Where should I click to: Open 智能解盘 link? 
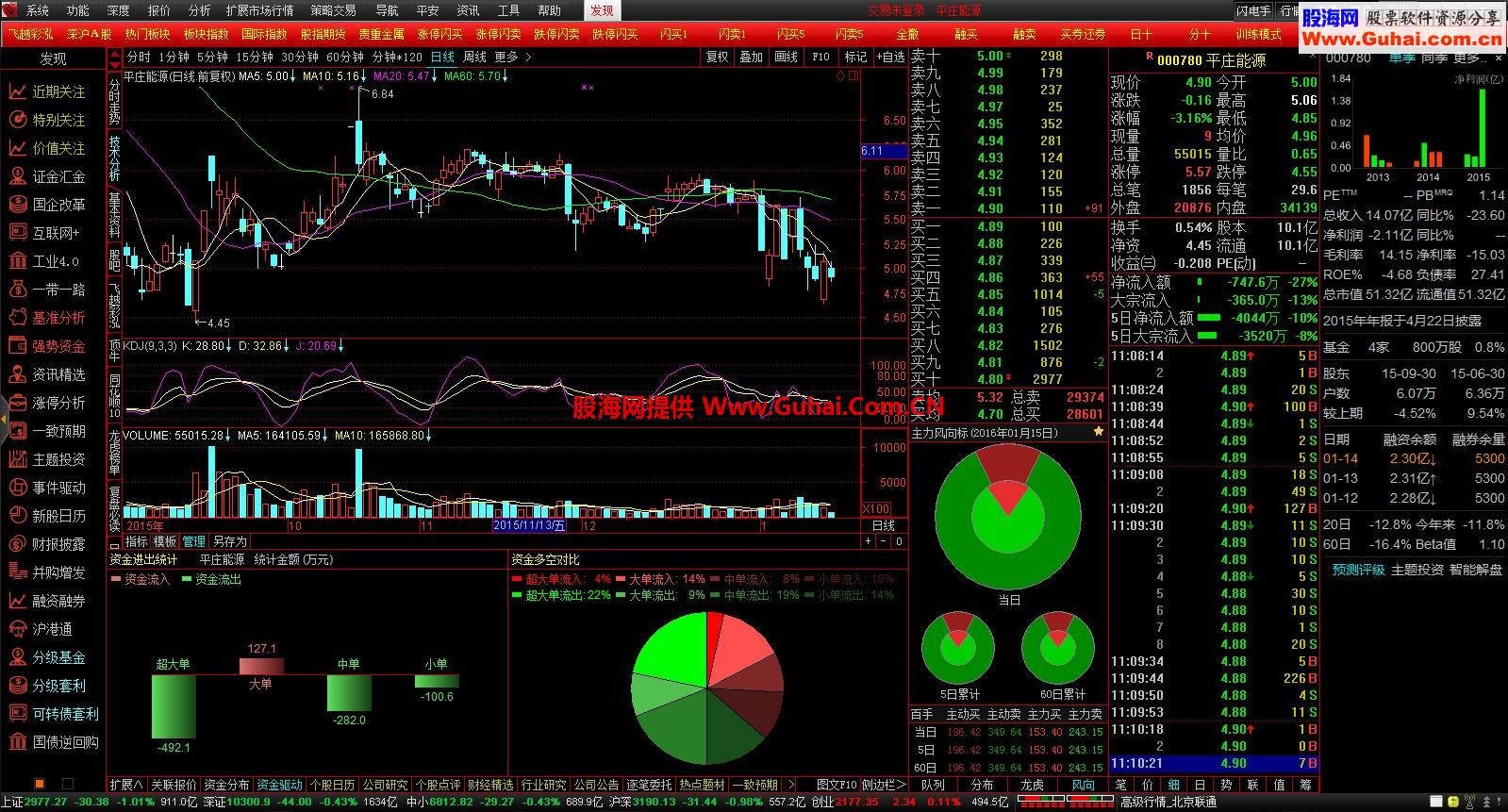1476,570
